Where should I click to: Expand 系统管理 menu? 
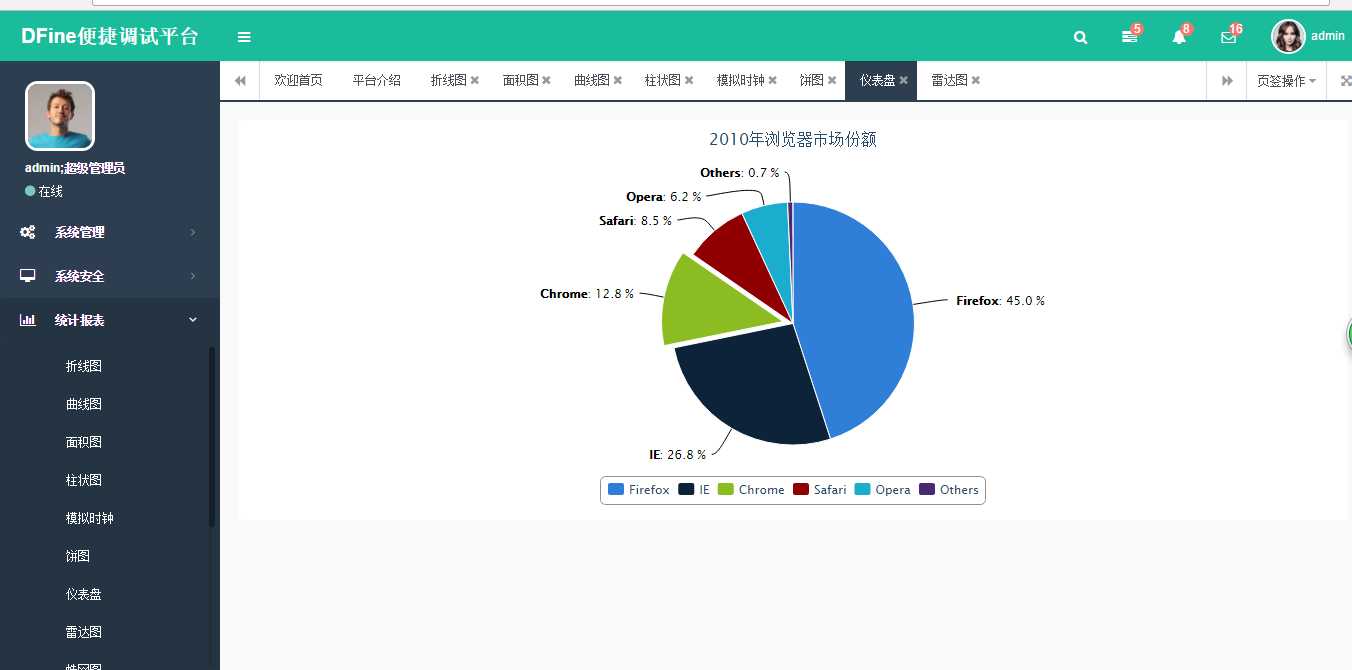(x=110, y=232)
